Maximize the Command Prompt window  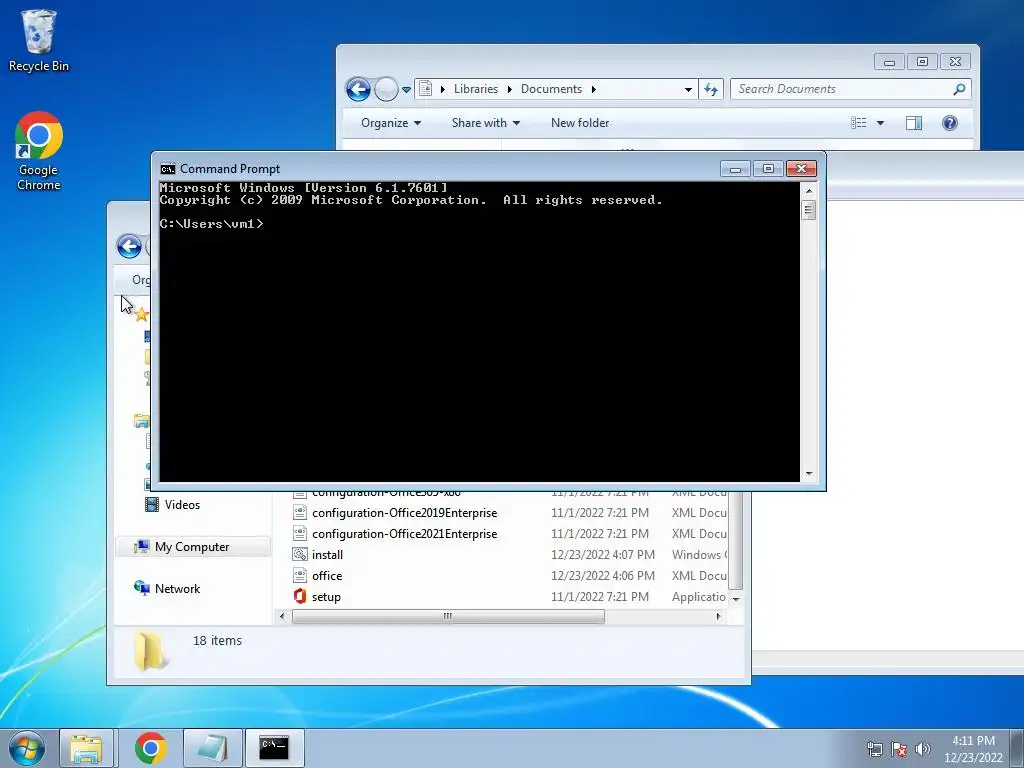pyautogui.click(x=768, y=169)
